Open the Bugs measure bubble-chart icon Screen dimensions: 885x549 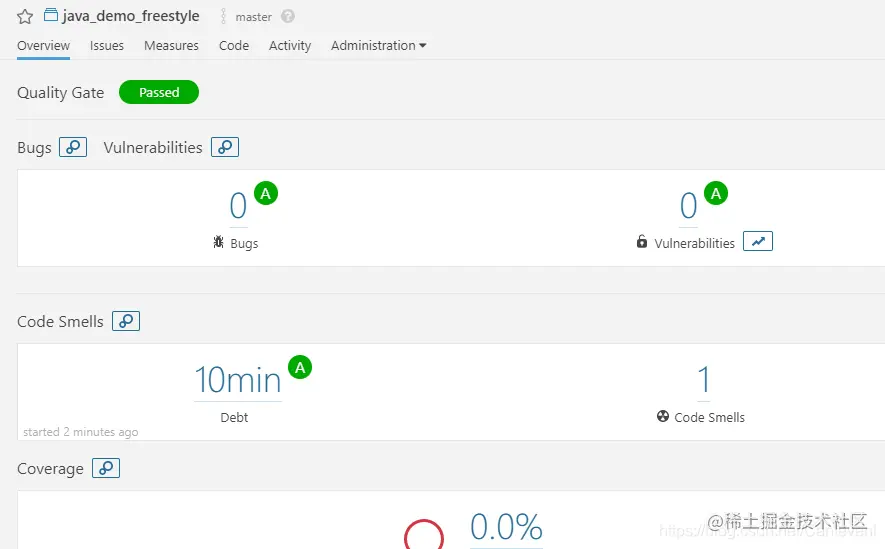(x=73, y=147)
